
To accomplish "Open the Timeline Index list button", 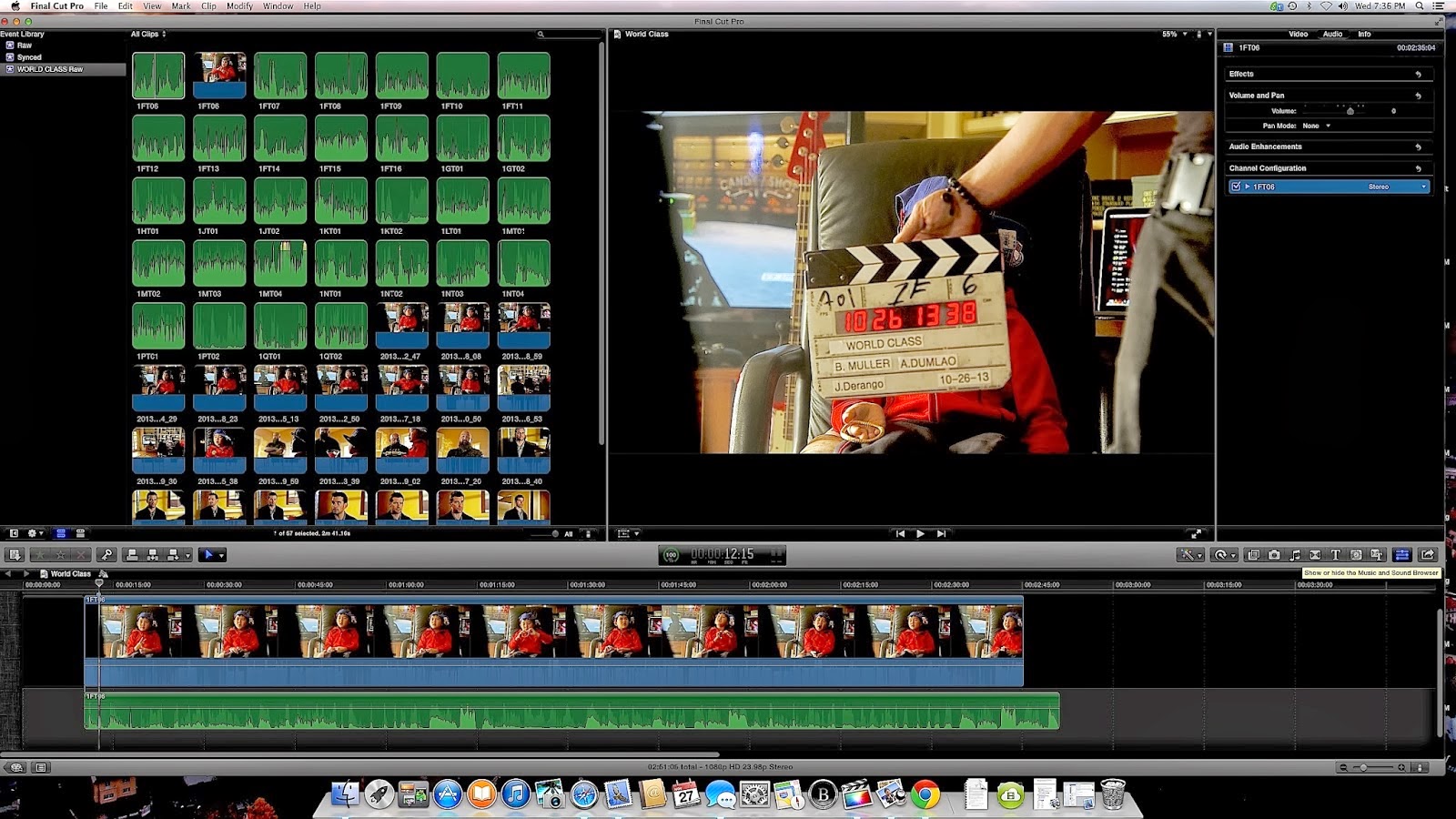I will pos(41,767).
